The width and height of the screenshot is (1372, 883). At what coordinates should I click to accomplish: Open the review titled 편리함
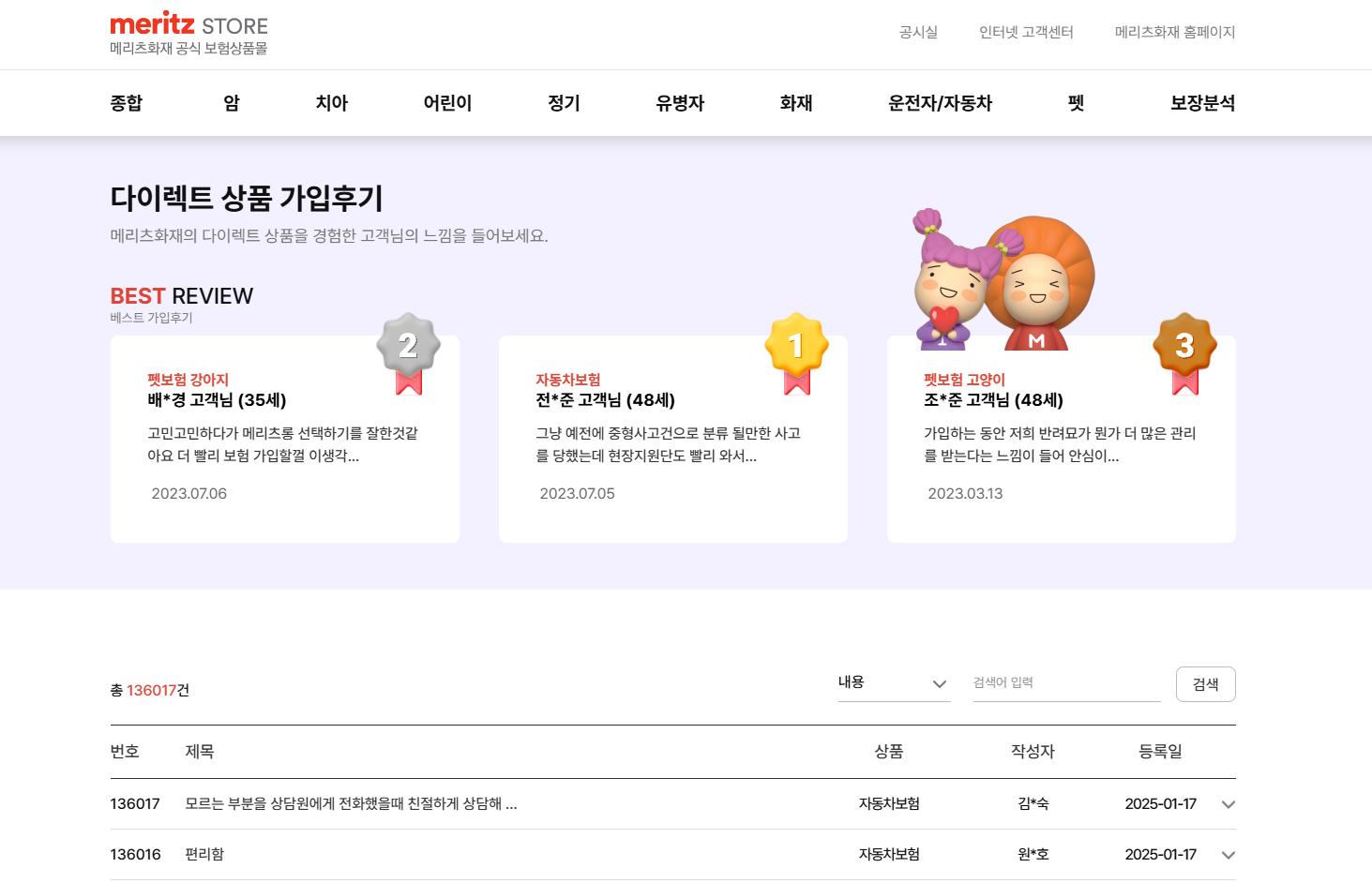pos(204,854)
